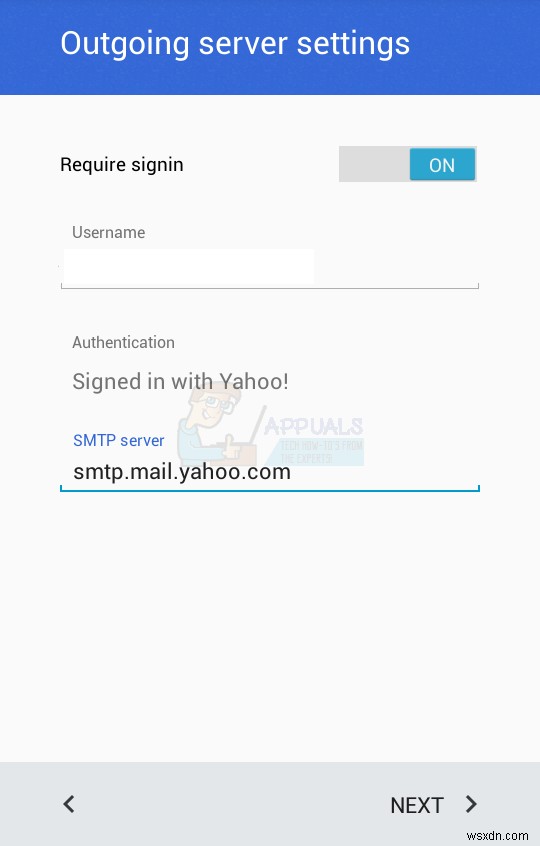The width and height of the screenshot is (540, 846).
Task: Click the Outgoing server settings header title
Action: click(x=235, y=43)
